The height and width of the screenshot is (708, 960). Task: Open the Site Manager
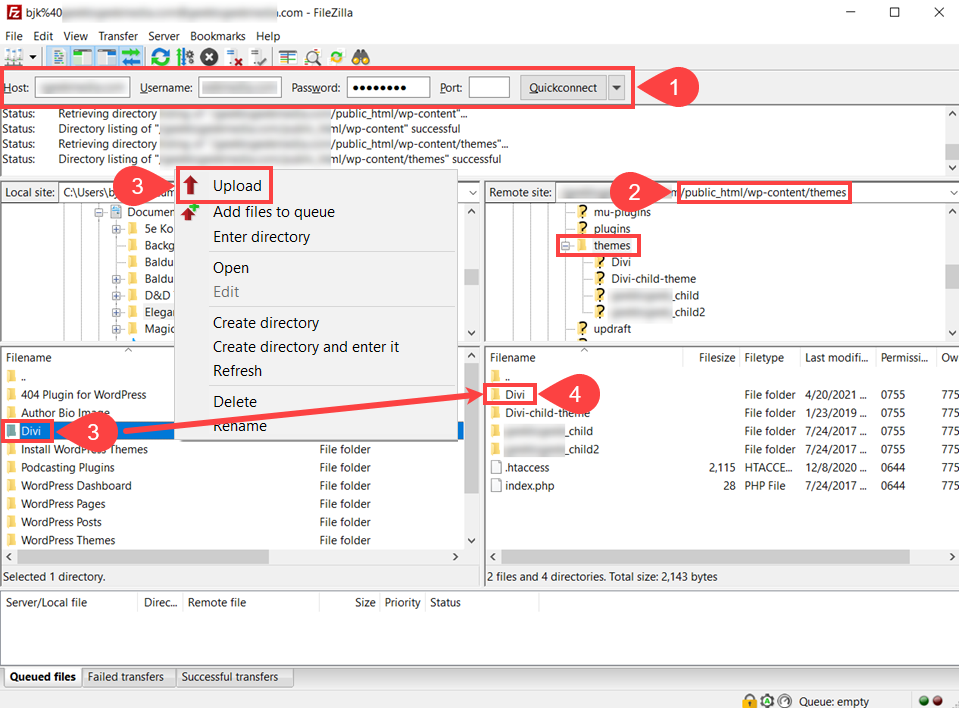click(x=14, y=57)
